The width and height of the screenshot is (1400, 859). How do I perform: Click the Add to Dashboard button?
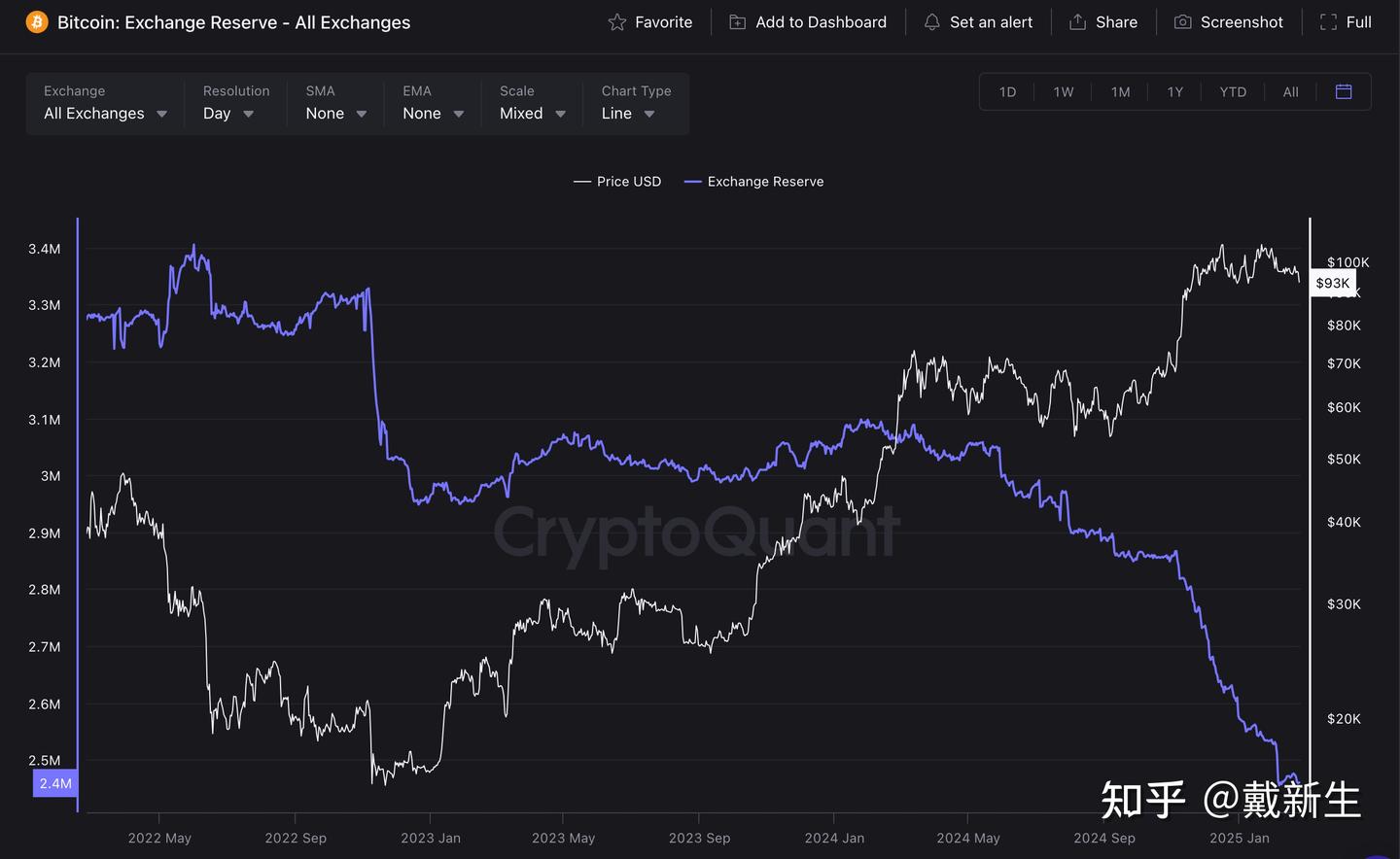(807, 21)
